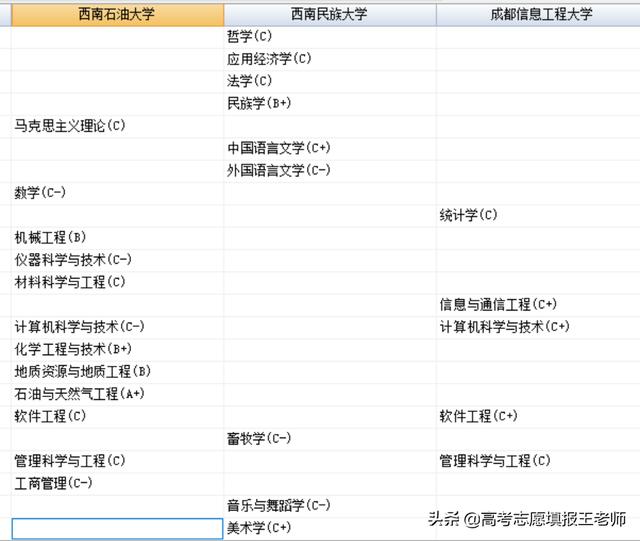The image size is (640, 541).
Task: Select the 西南民族大学 column header
Action: point(330,15)
